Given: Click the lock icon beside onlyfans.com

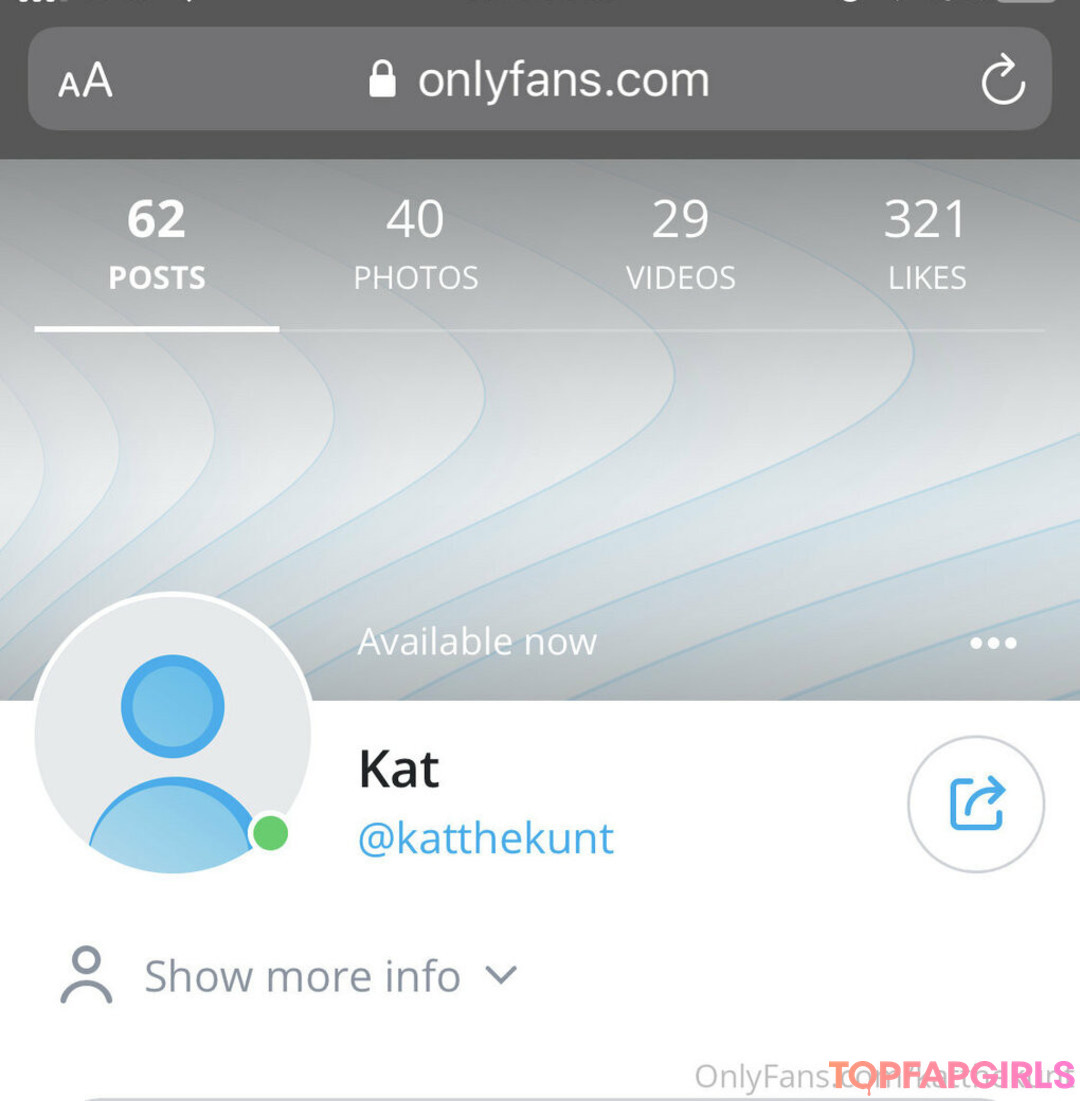Looking at the screenshot, I should 382,78.
